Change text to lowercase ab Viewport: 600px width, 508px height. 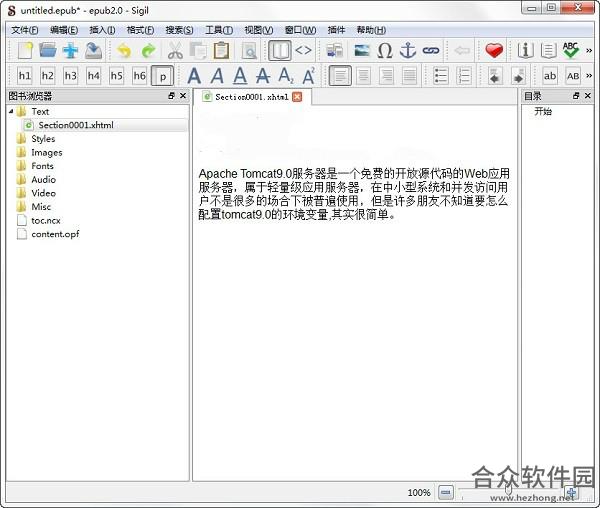point(550,76)
